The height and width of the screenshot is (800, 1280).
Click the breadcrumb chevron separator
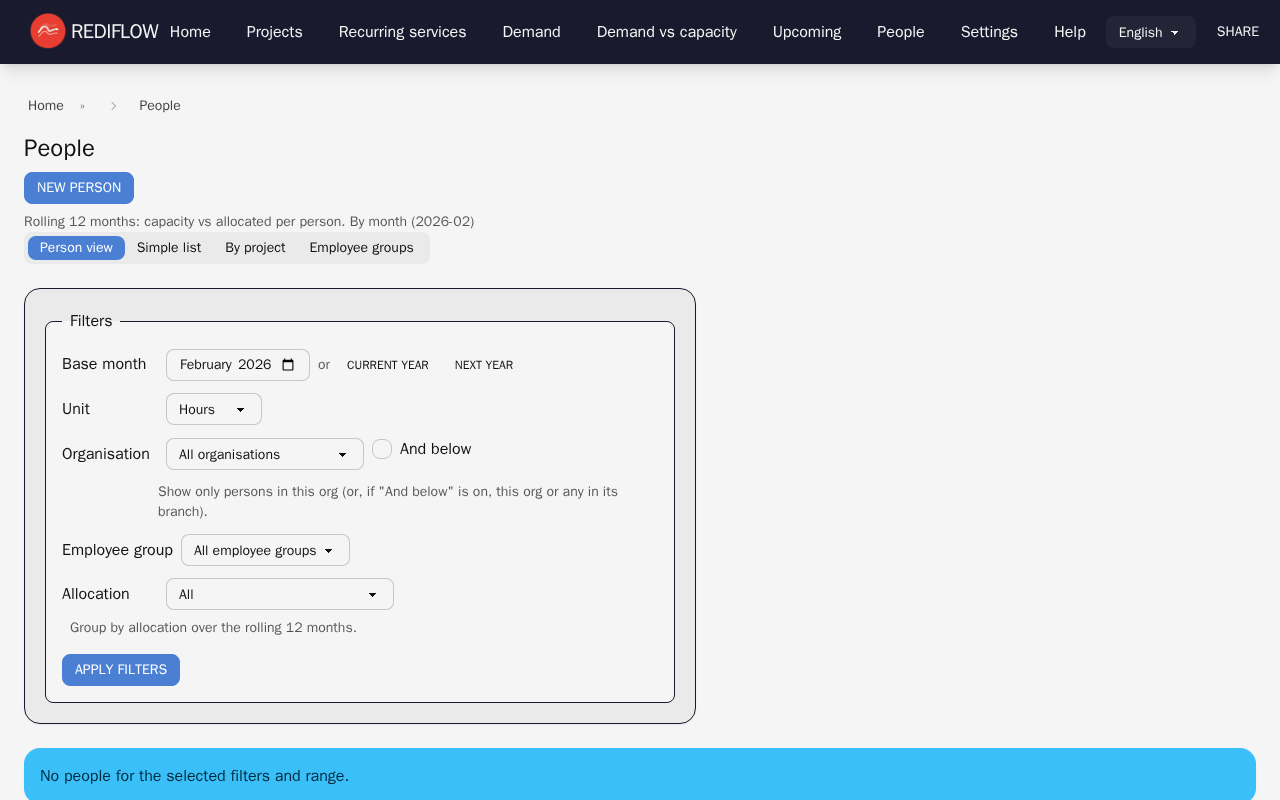(113, 106)
